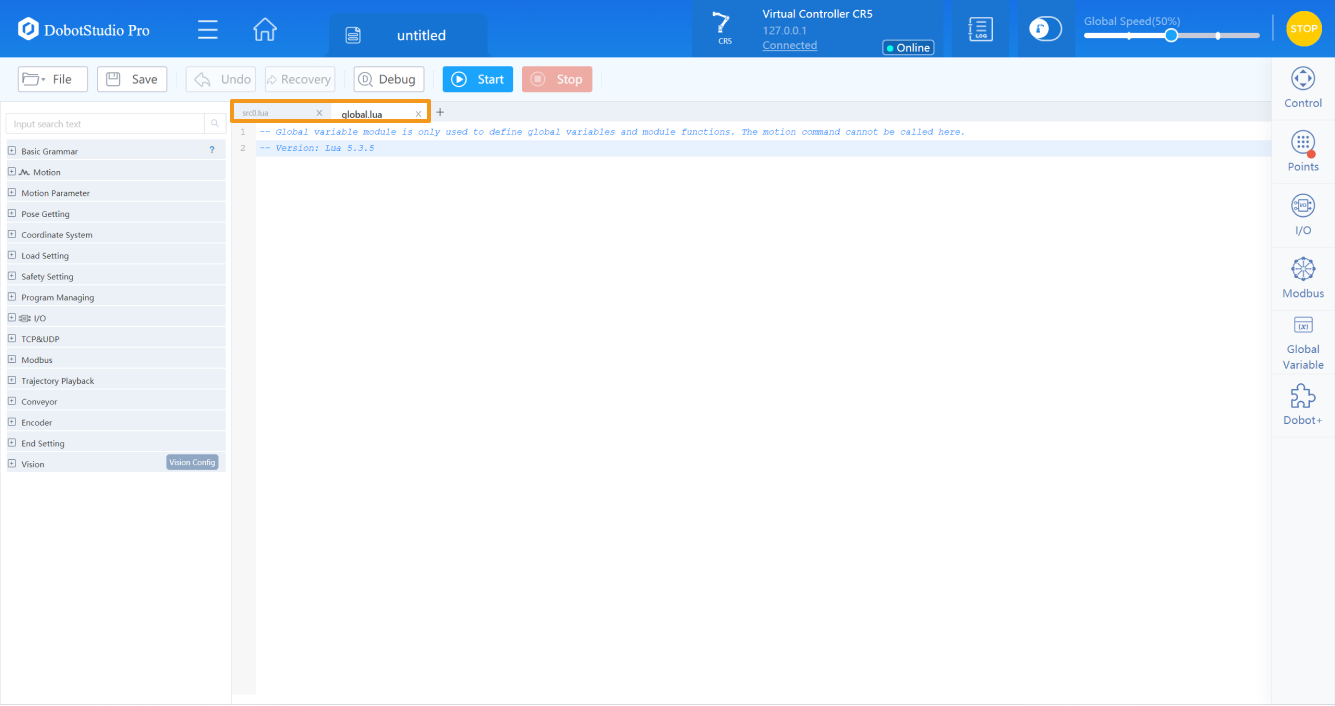Click the CR5 robot icon

pos(722,28)
